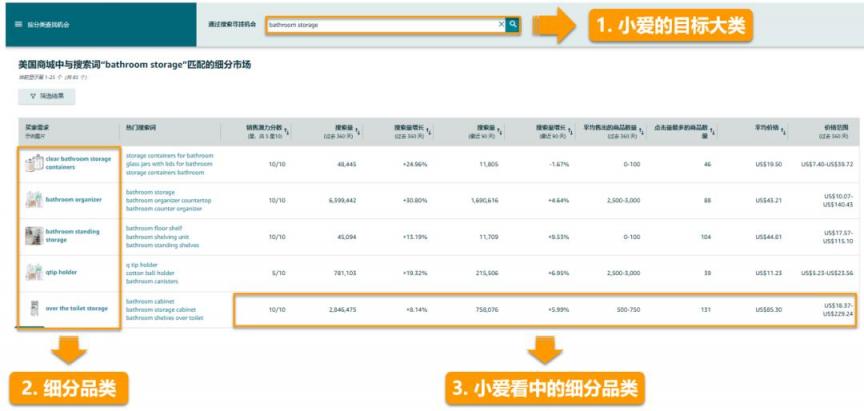Click over the toilet storage thumbnail
This screenshot has width=864, height=411.
pyautogui.click(x=34, y=309)
